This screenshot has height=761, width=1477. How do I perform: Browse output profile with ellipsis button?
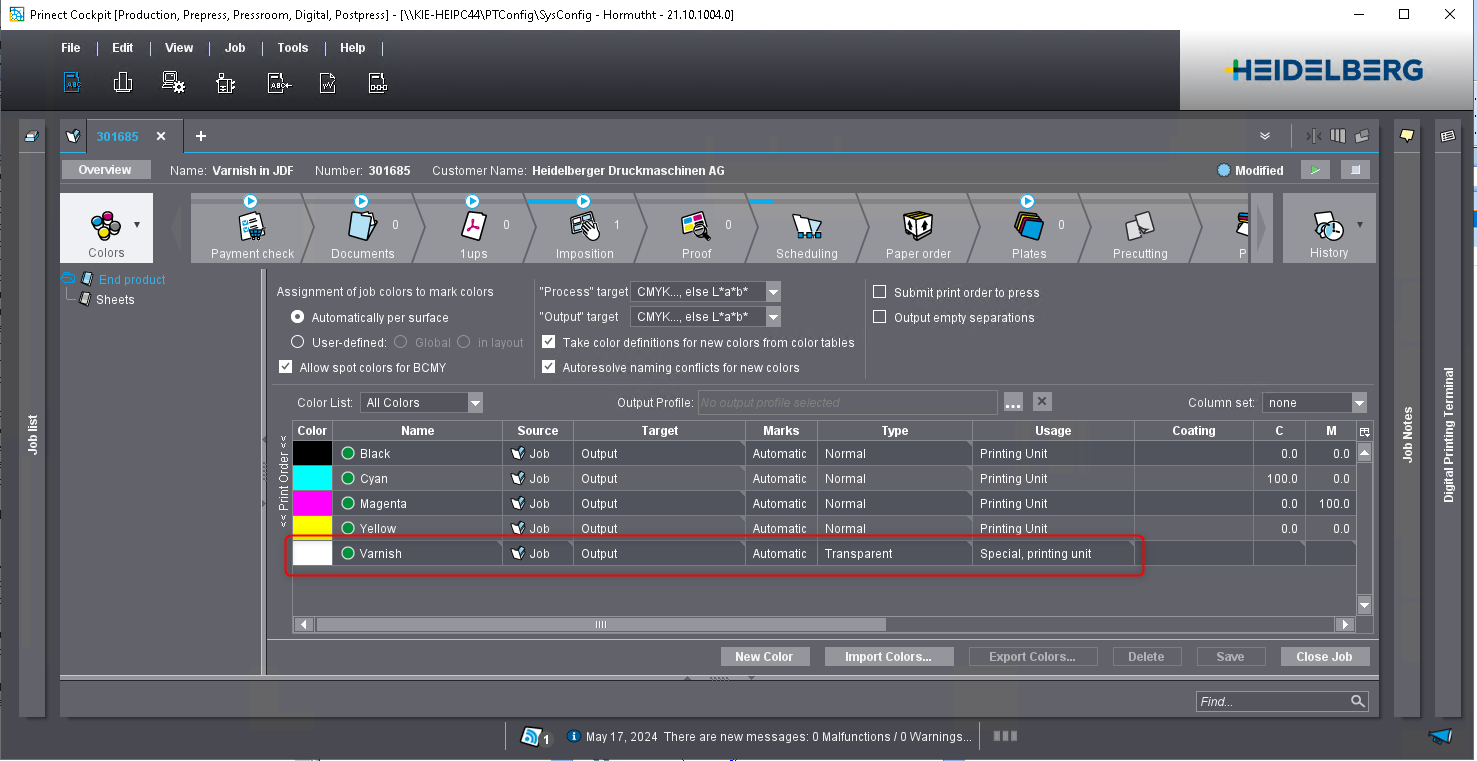tap(1013, 402)
